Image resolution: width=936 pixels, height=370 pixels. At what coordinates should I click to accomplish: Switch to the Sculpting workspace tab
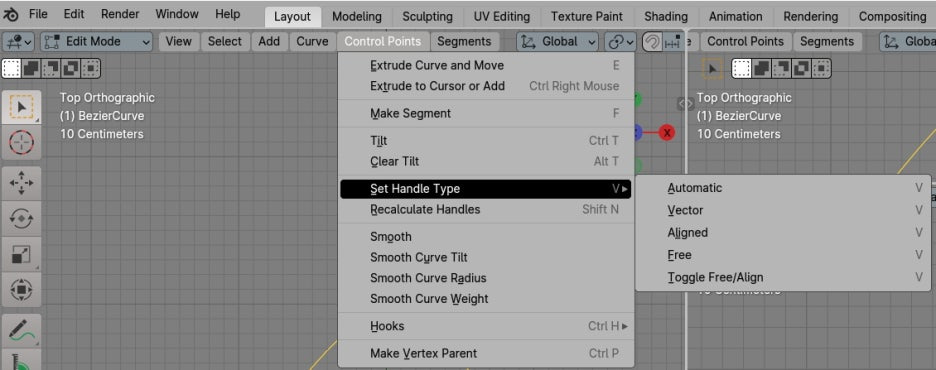coord(427,17)
